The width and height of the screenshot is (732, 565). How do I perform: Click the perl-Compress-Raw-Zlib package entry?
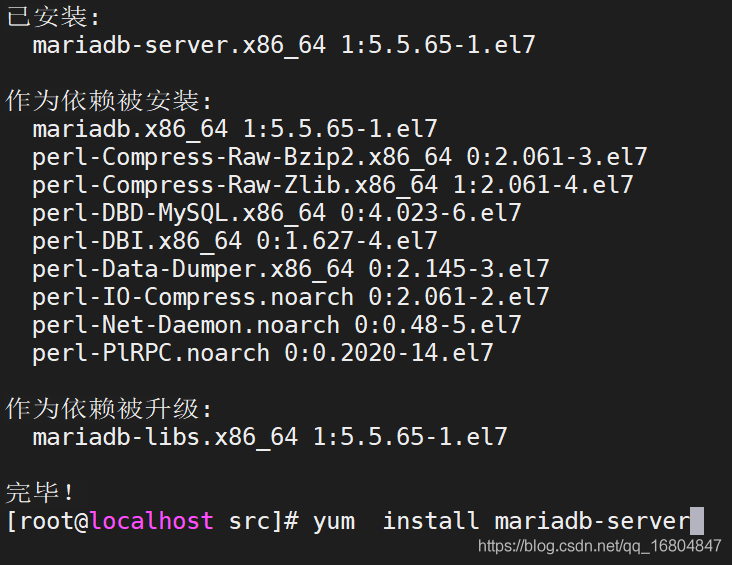(332, 185)
